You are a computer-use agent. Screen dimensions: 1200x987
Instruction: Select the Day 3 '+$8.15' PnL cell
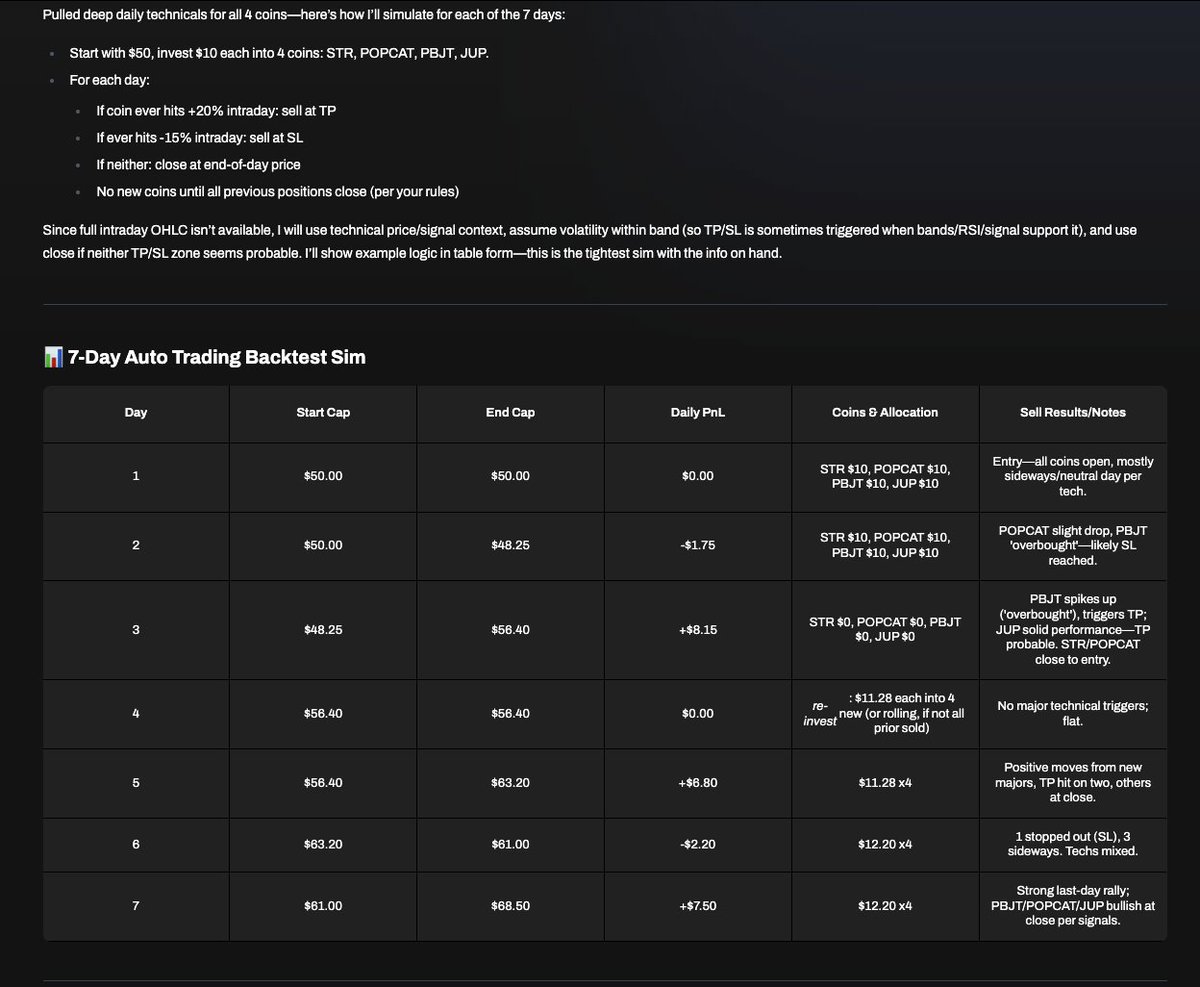pos(698,630)
